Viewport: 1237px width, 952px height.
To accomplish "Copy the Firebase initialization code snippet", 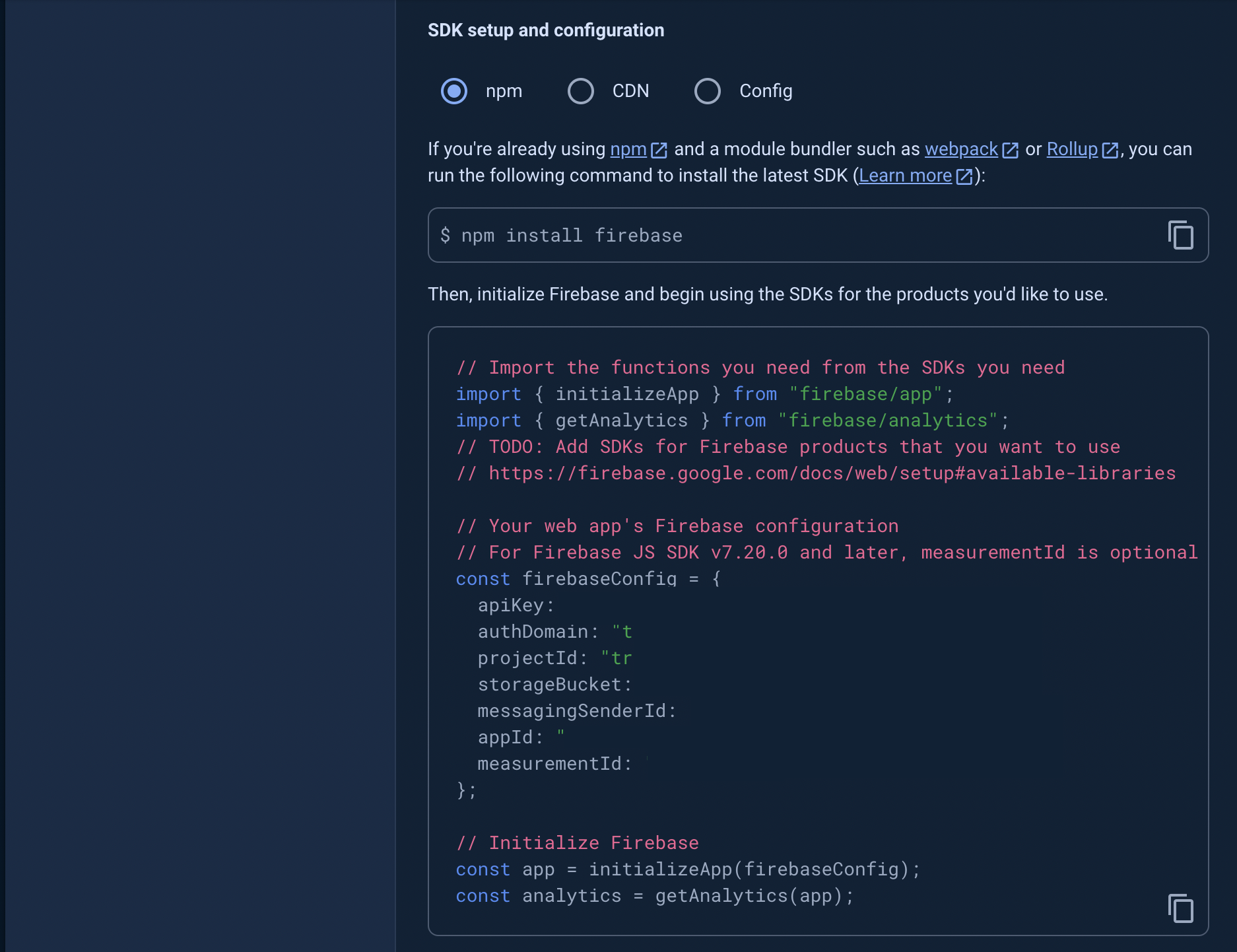I will pos(1180,908).
